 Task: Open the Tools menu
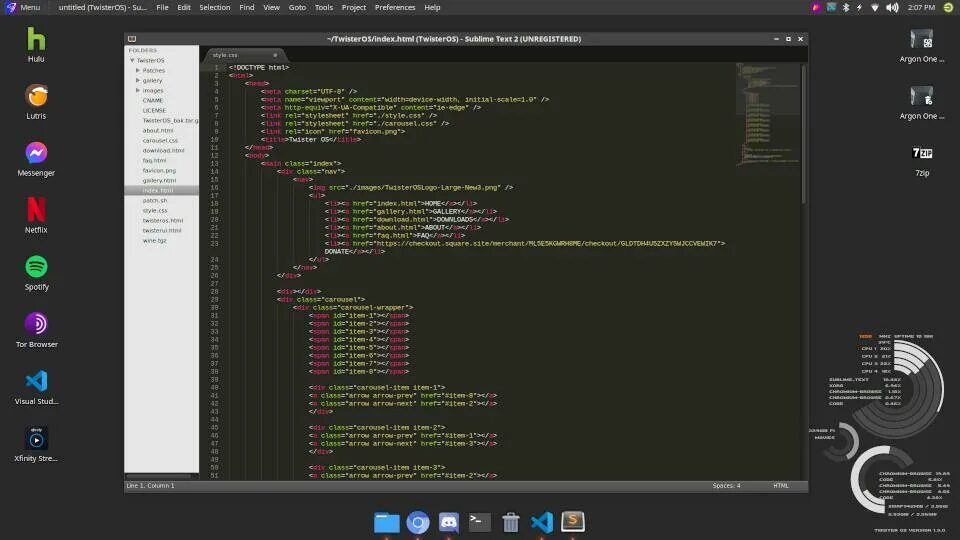(323, 7)
